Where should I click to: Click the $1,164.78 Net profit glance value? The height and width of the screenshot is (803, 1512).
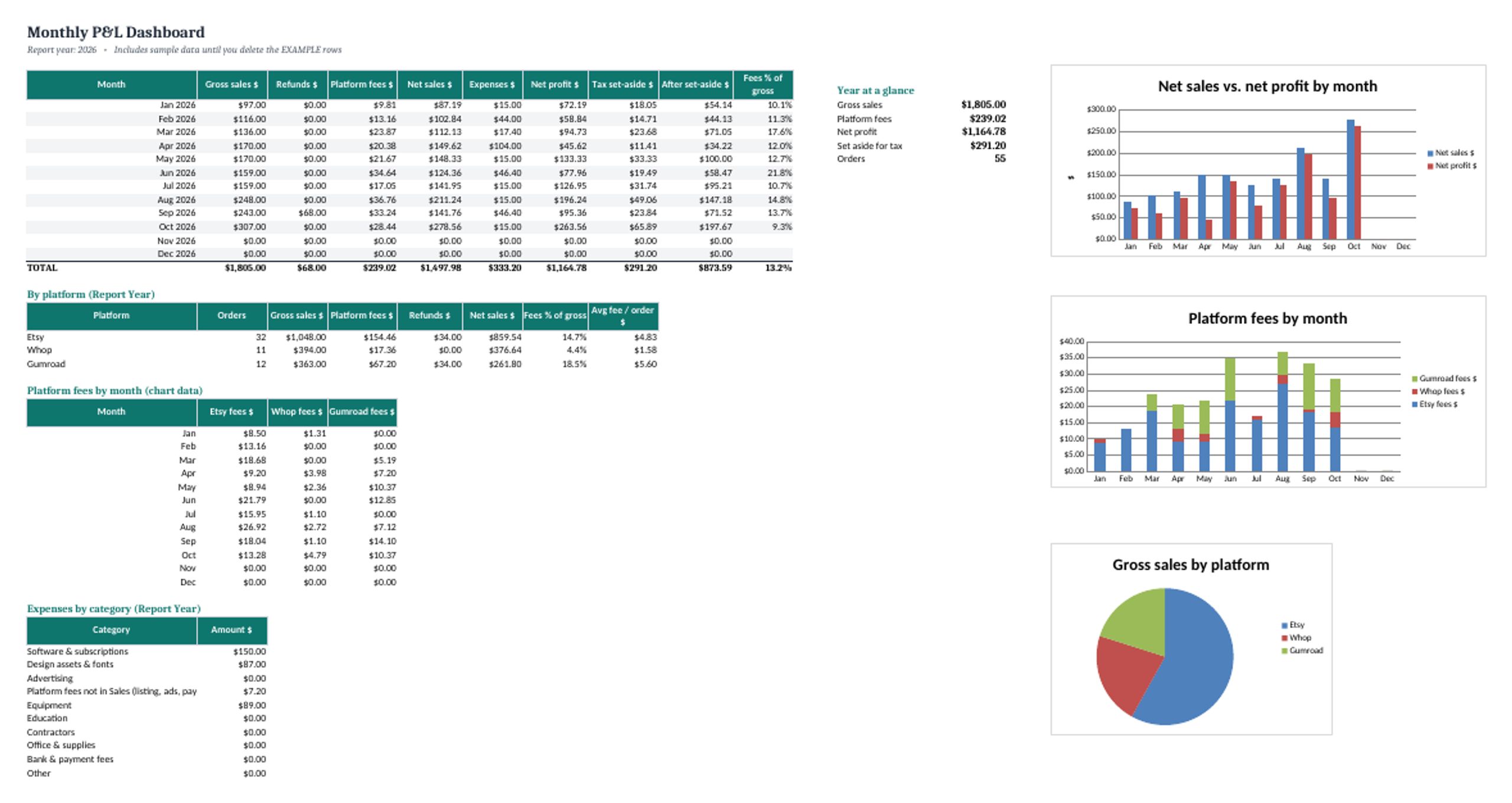pyautogui.click(x=983, y=132)
